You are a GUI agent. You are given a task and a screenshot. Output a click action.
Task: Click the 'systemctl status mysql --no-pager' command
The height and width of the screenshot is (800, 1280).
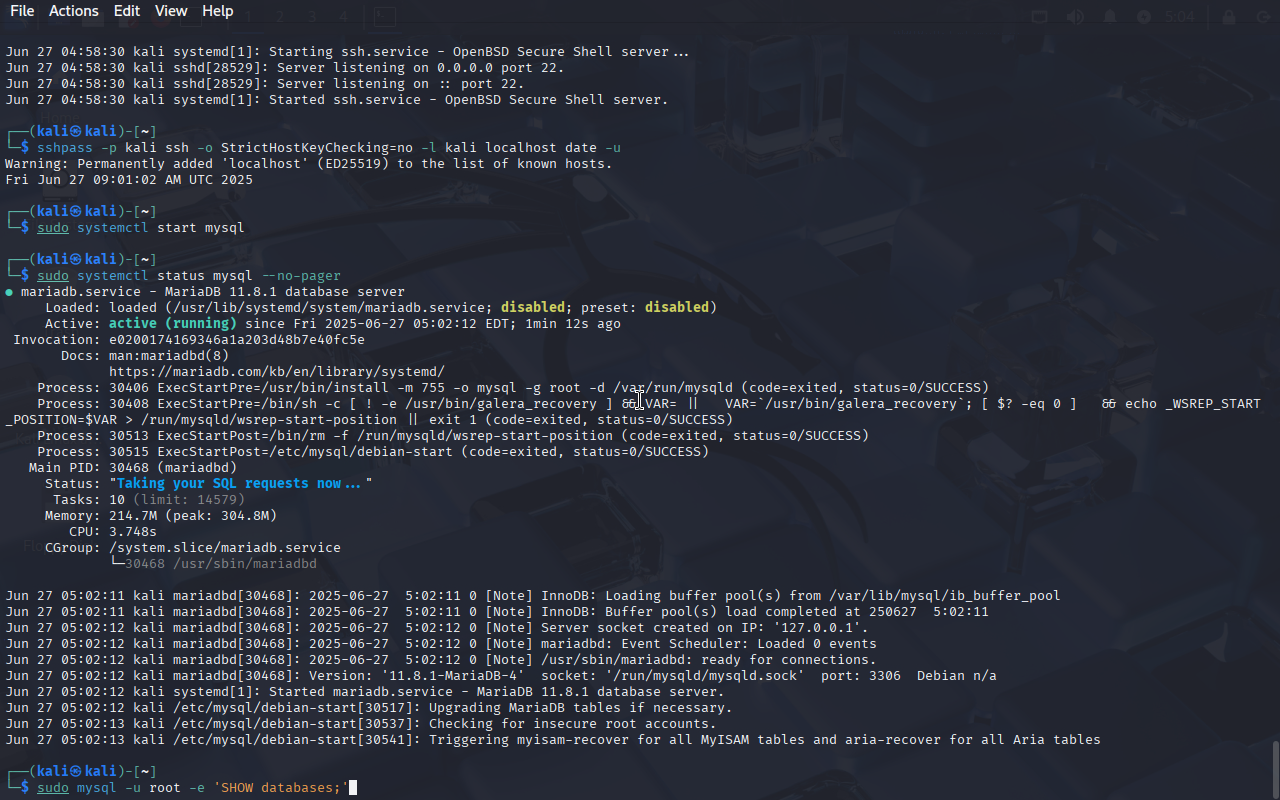click(189, 276)
